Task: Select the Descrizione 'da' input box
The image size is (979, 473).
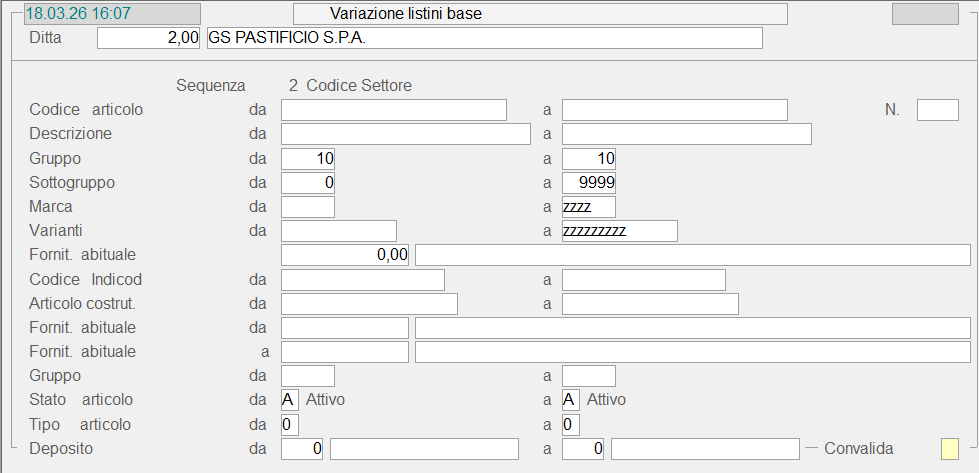Action: [405, 134]
